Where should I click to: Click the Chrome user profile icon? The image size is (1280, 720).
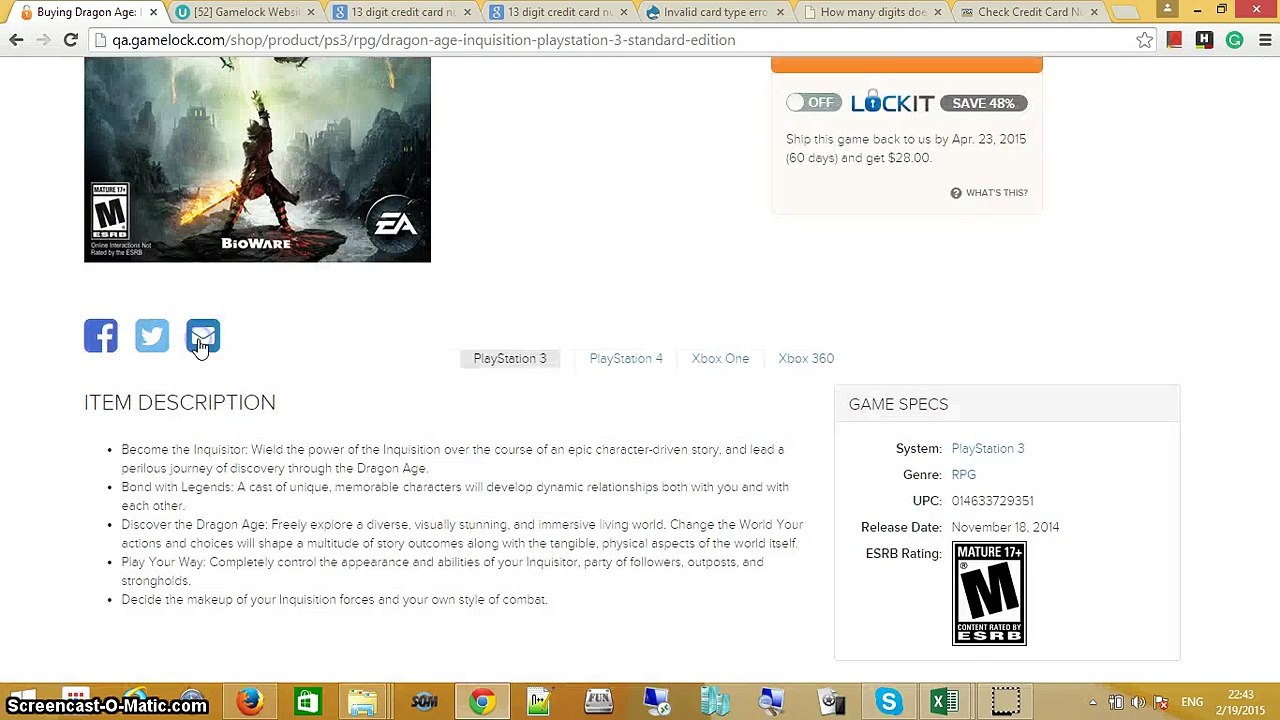click(x=1167, y=10)
